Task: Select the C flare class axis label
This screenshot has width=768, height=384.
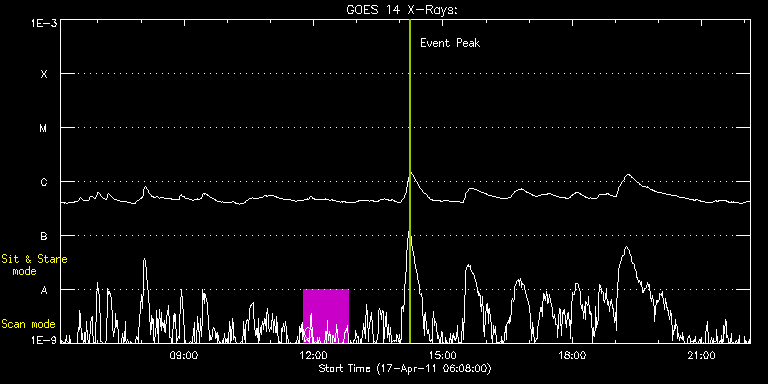Action: [44, 182]
